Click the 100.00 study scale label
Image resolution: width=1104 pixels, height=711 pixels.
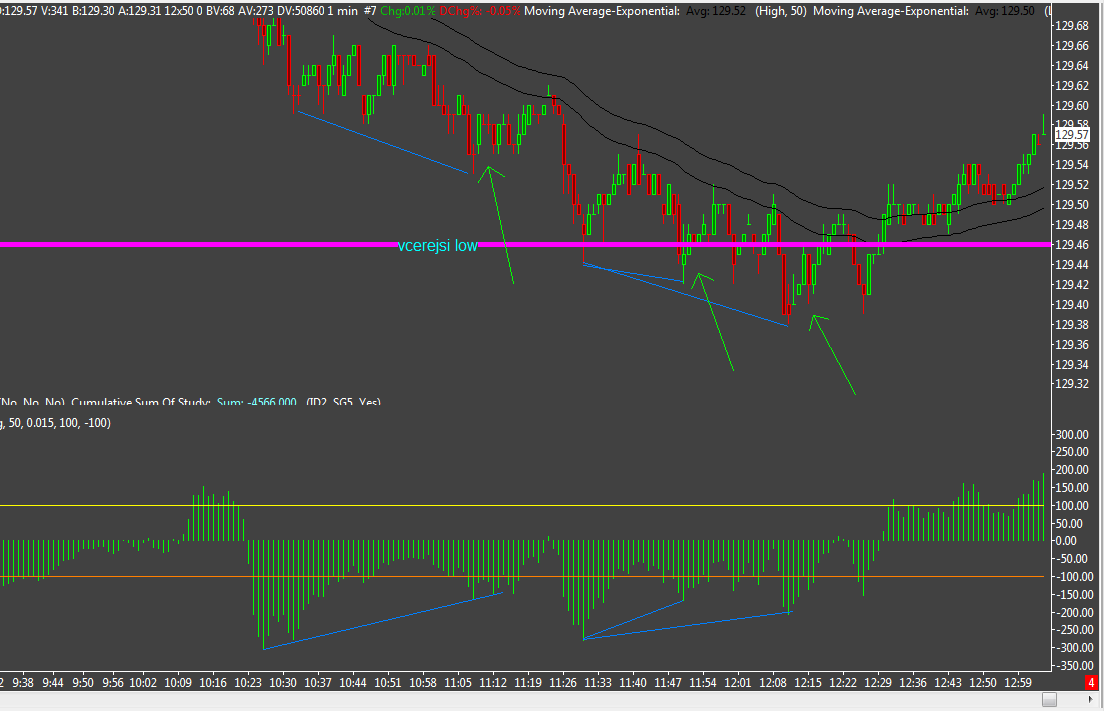1072,506
